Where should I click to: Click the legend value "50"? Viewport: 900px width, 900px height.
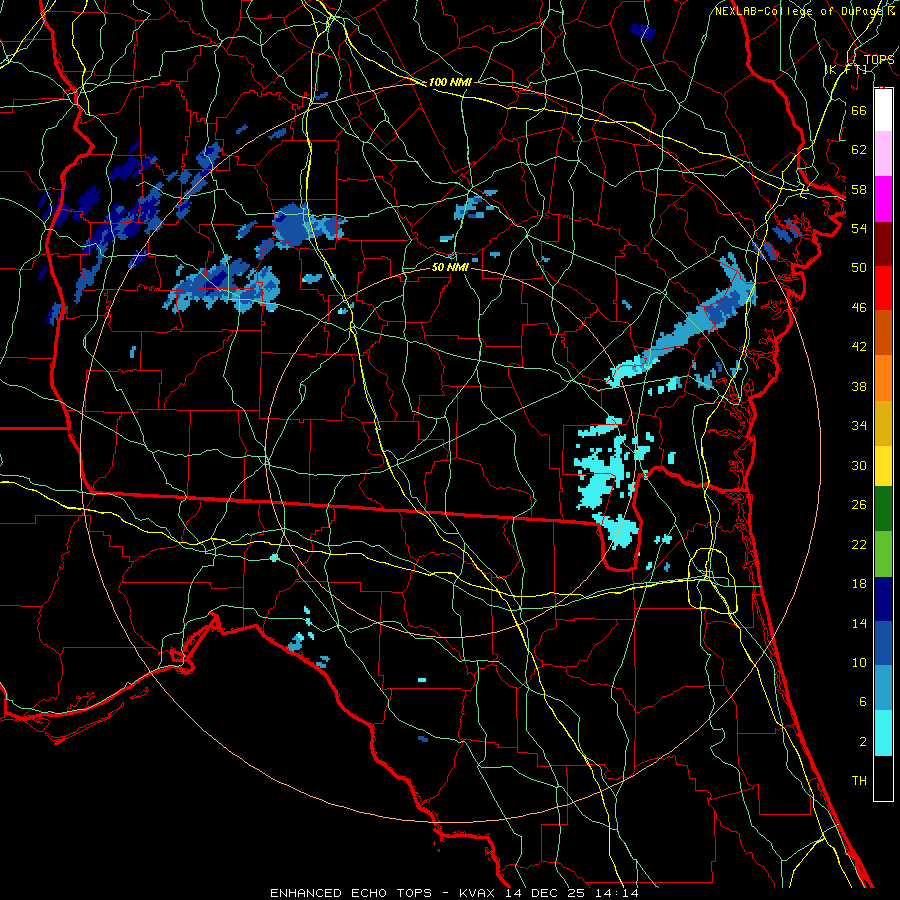(x=859, y=267)
